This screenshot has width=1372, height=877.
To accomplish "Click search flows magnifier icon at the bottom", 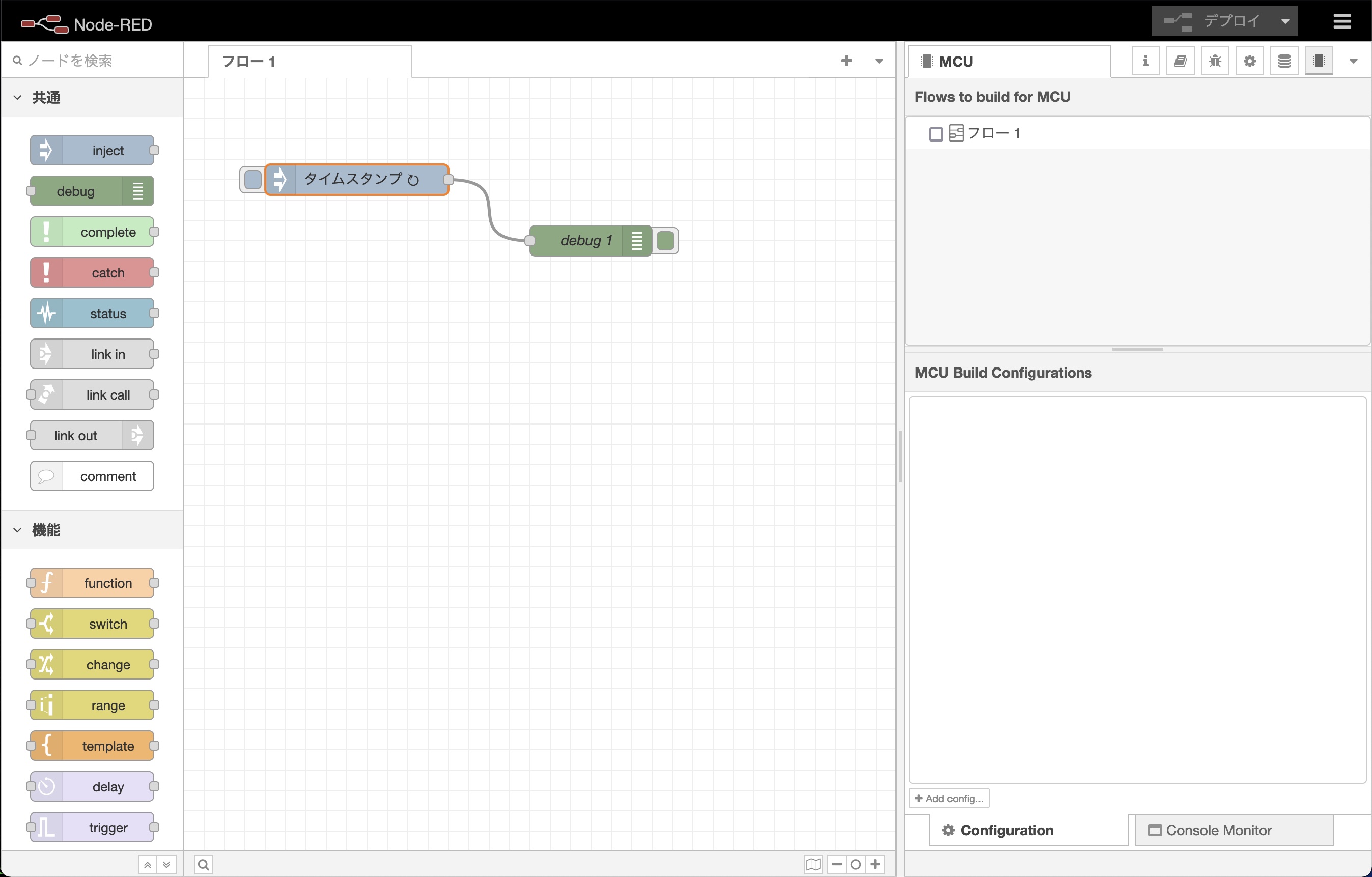I will tap(204, 864).
